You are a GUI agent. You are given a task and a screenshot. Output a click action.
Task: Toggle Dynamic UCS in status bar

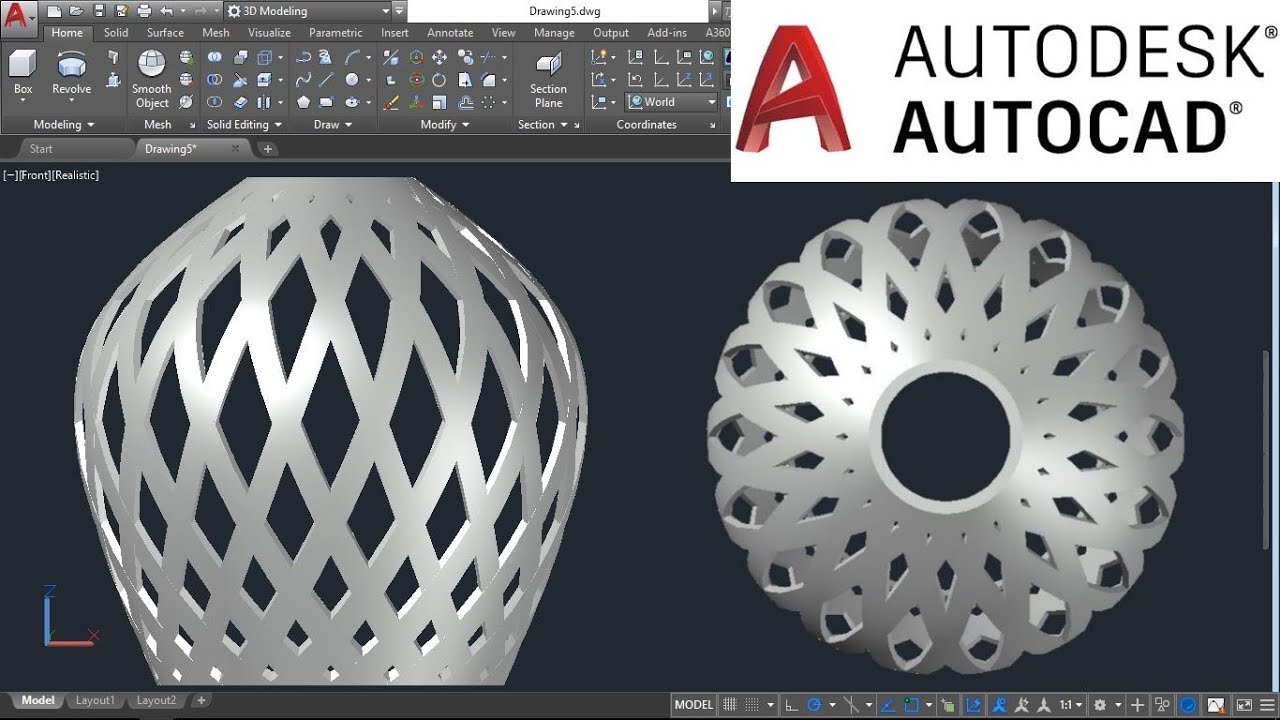(x=974, y=705)
